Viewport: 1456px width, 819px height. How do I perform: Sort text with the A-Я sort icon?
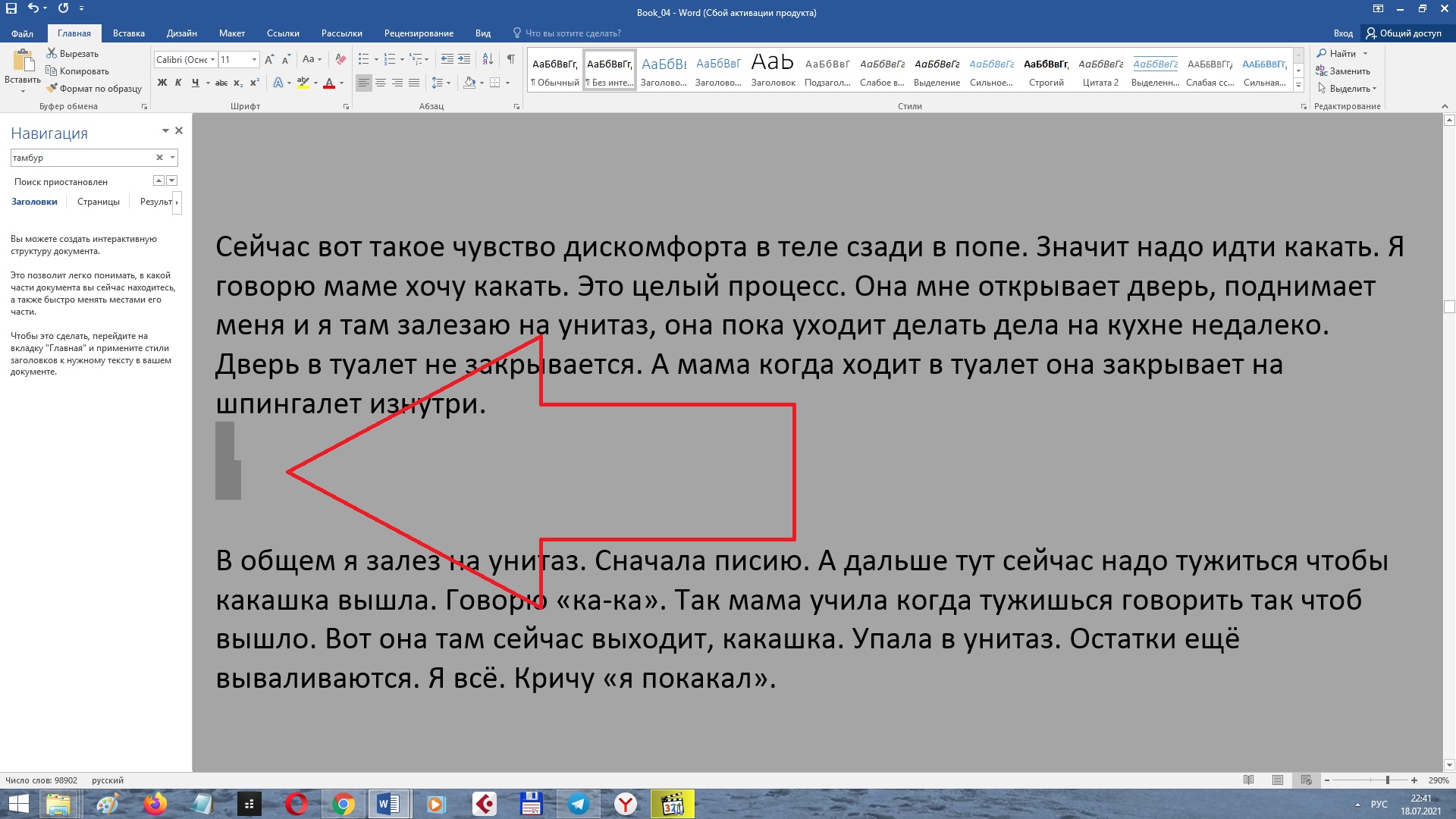[488, 59]
